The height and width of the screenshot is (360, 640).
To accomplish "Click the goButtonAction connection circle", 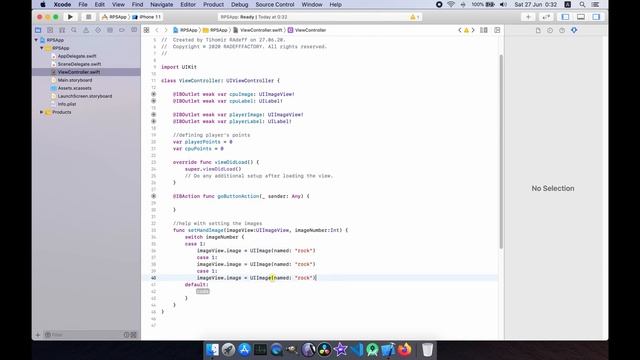I will (x=153, y=196).
